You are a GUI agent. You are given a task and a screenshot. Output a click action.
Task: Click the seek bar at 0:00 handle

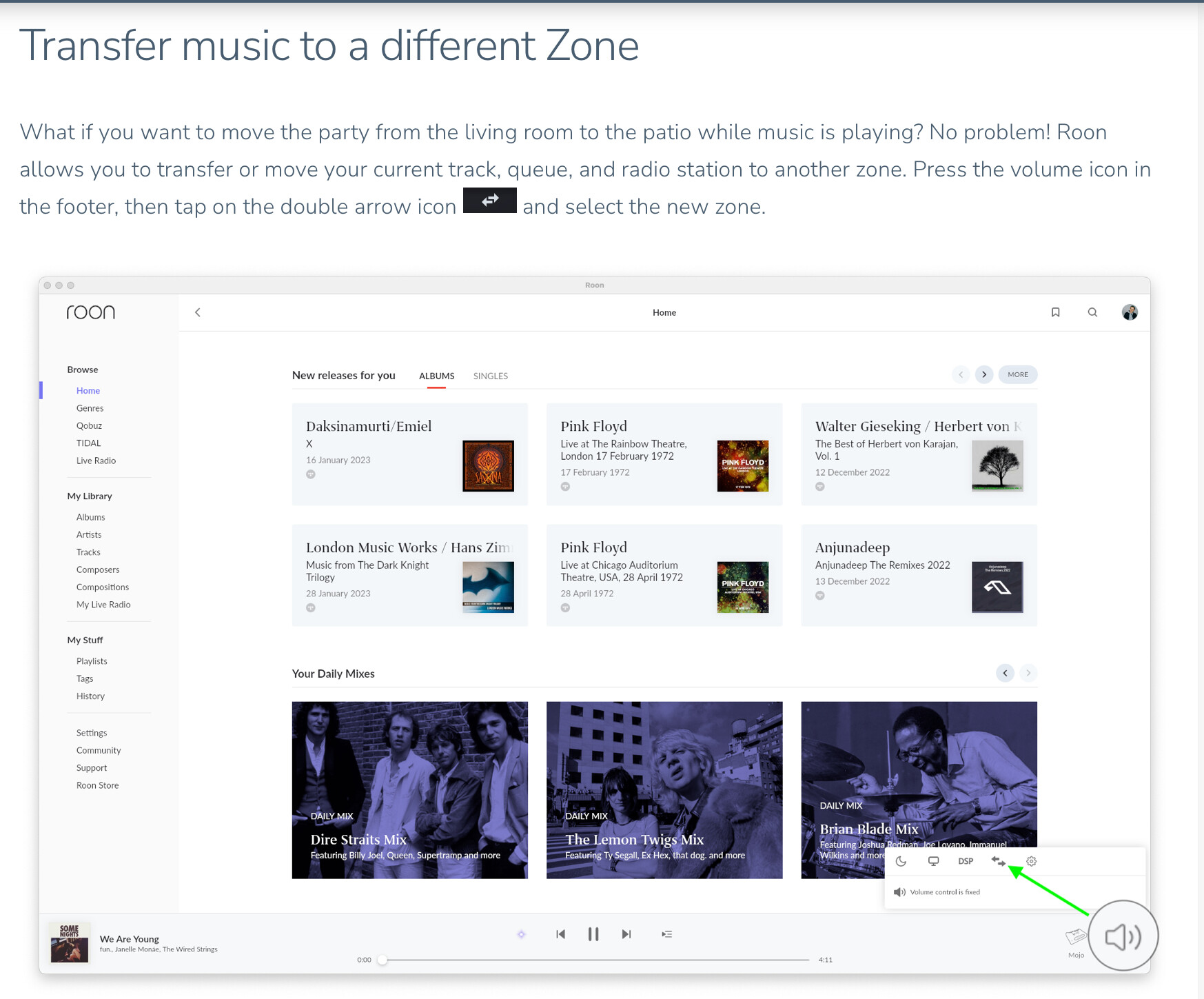382,960
